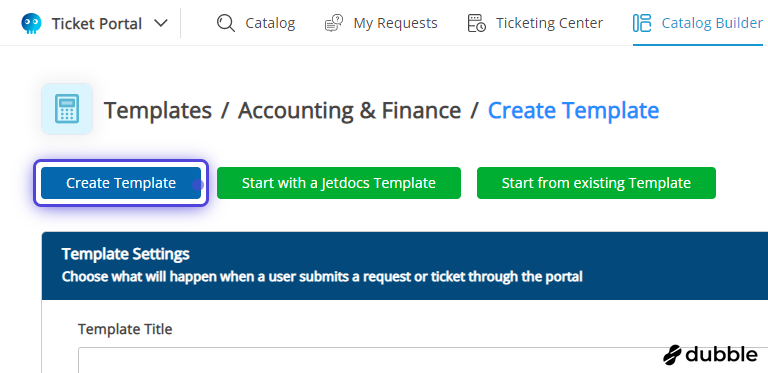Screen dimensions: 768x373
Task: Click the Ticketing Center clock-list icon
Action: 477,23
